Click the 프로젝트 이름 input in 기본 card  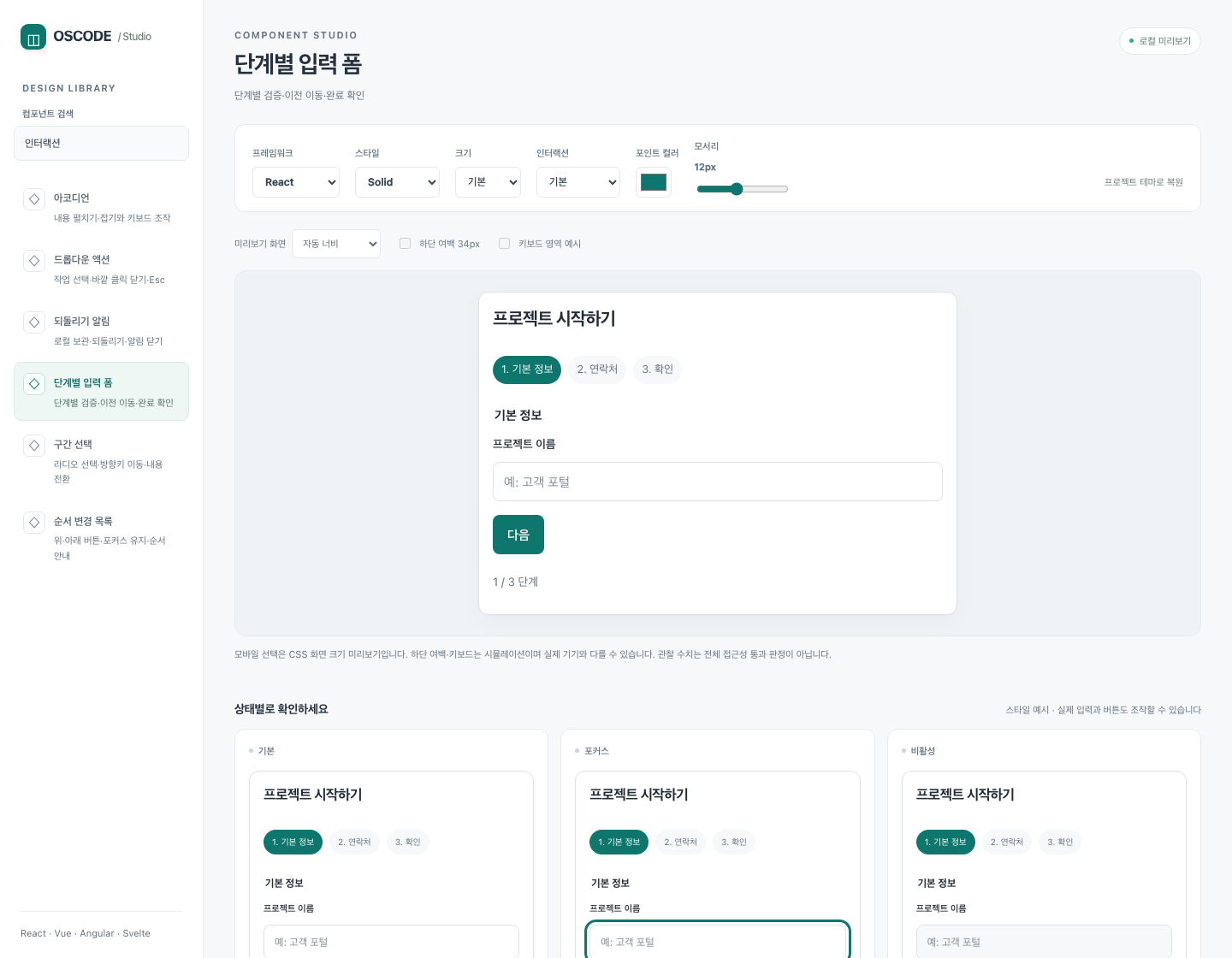tap(391, 941)
